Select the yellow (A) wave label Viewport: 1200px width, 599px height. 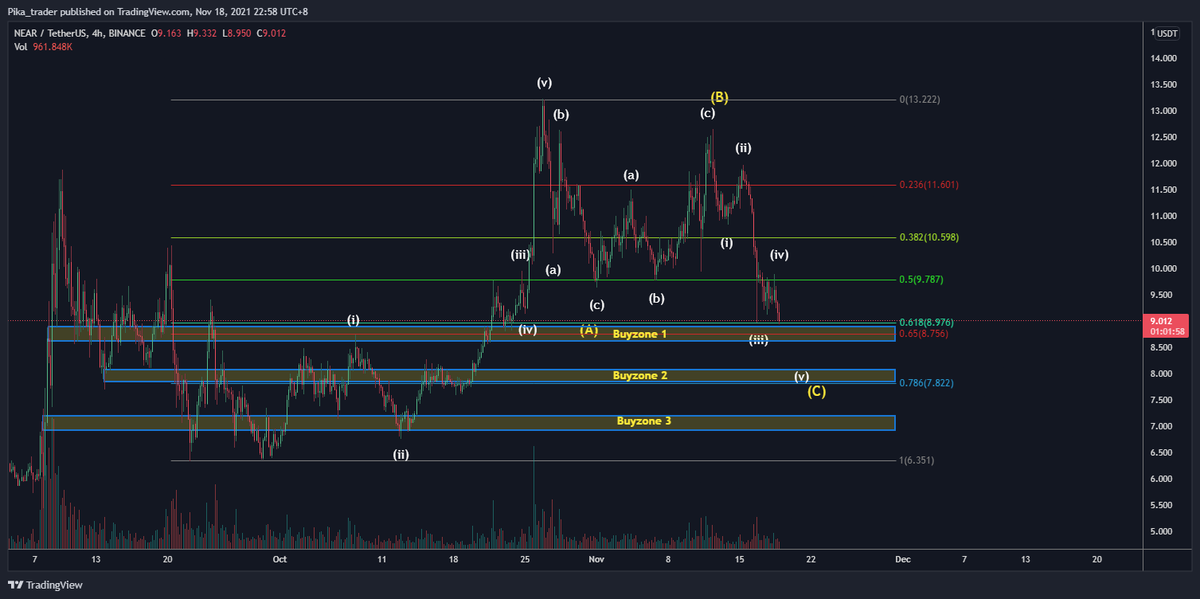[x=589, y=329]
